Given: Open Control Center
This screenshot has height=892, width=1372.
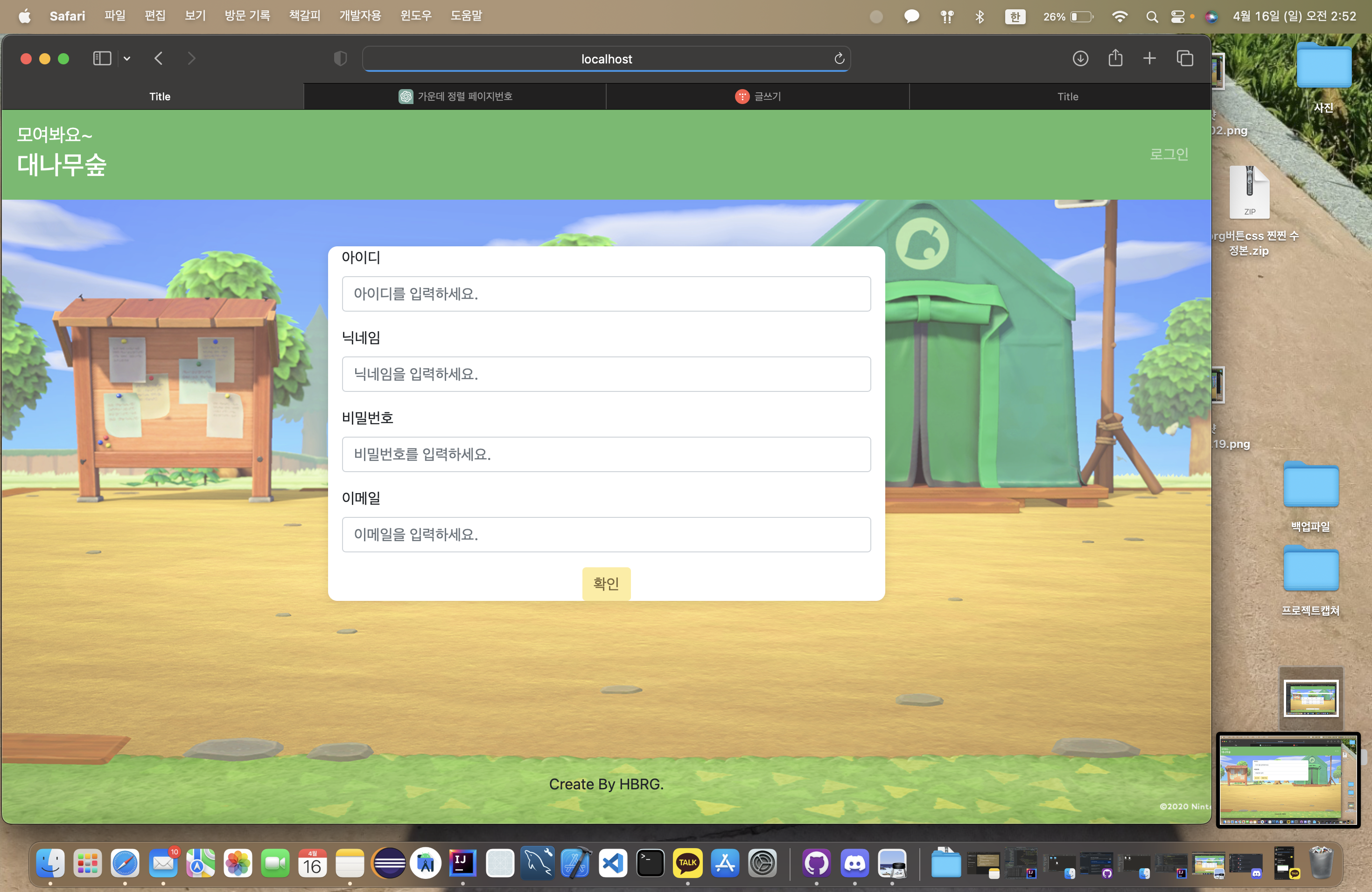Looking at the screenshot, I should click(1178, 17).
